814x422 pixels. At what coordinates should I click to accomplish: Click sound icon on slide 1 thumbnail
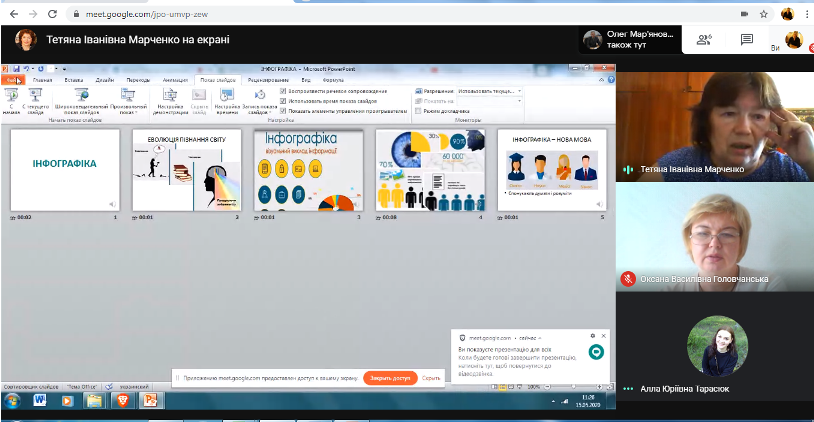click(113, 204)
